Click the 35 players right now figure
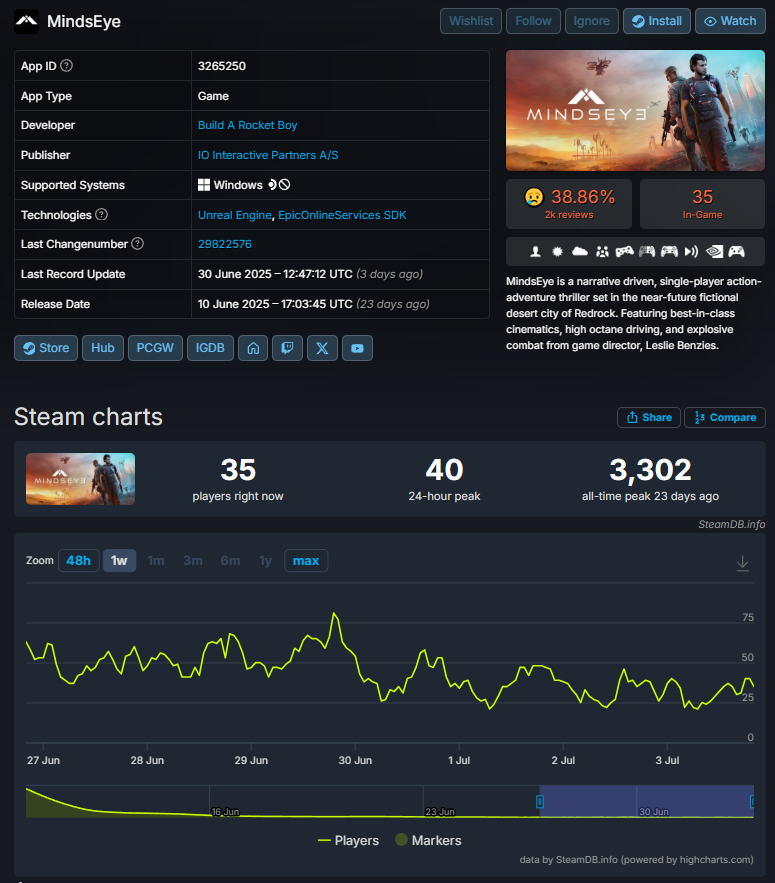 coord(238,470)
